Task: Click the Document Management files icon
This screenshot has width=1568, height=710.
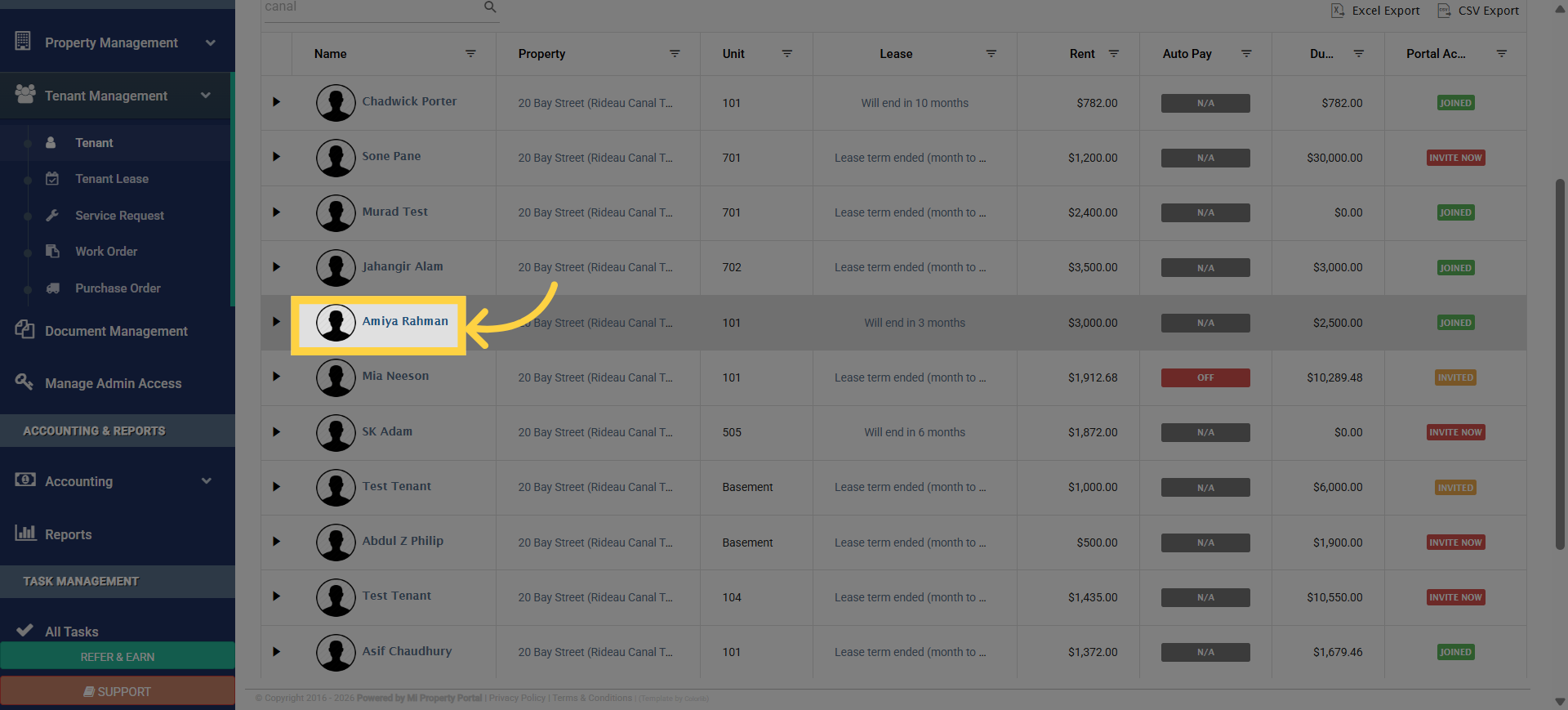Action: click(x=24, y=329)
